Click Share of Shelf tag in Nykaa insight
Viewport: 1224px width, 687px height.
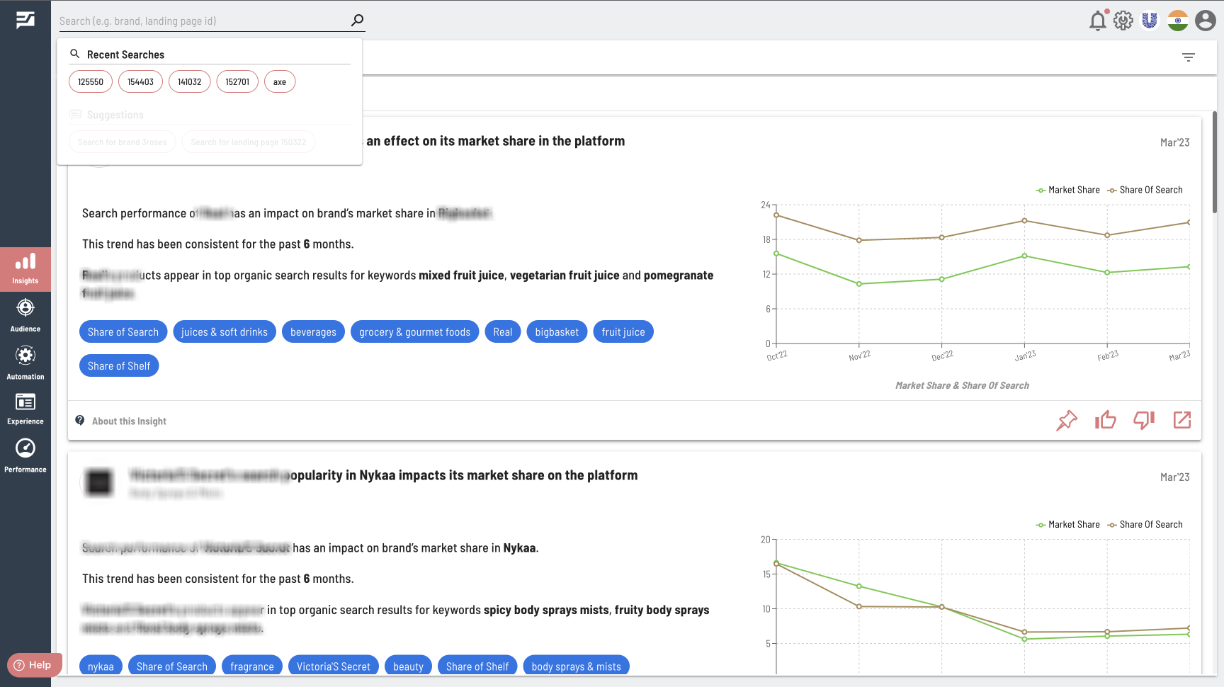click(477, 666)
